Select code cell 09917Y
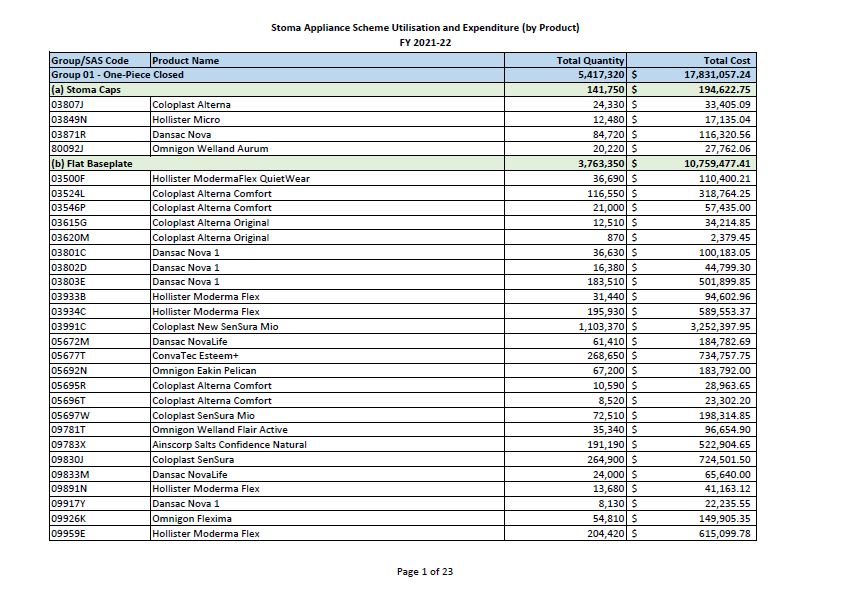853x598 pixels. [x=100, y=504]
